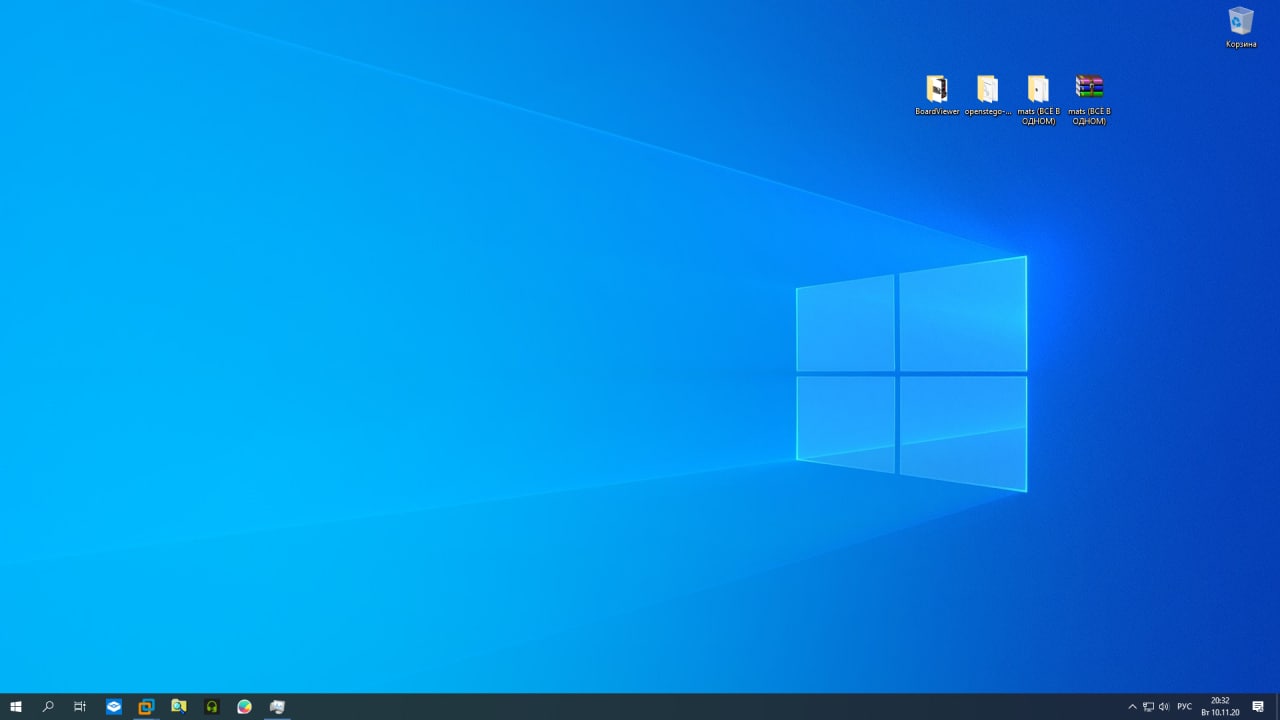
Task: Select the mats (ВСЕ В ОДНОМ) folder
Action: 1038,100
